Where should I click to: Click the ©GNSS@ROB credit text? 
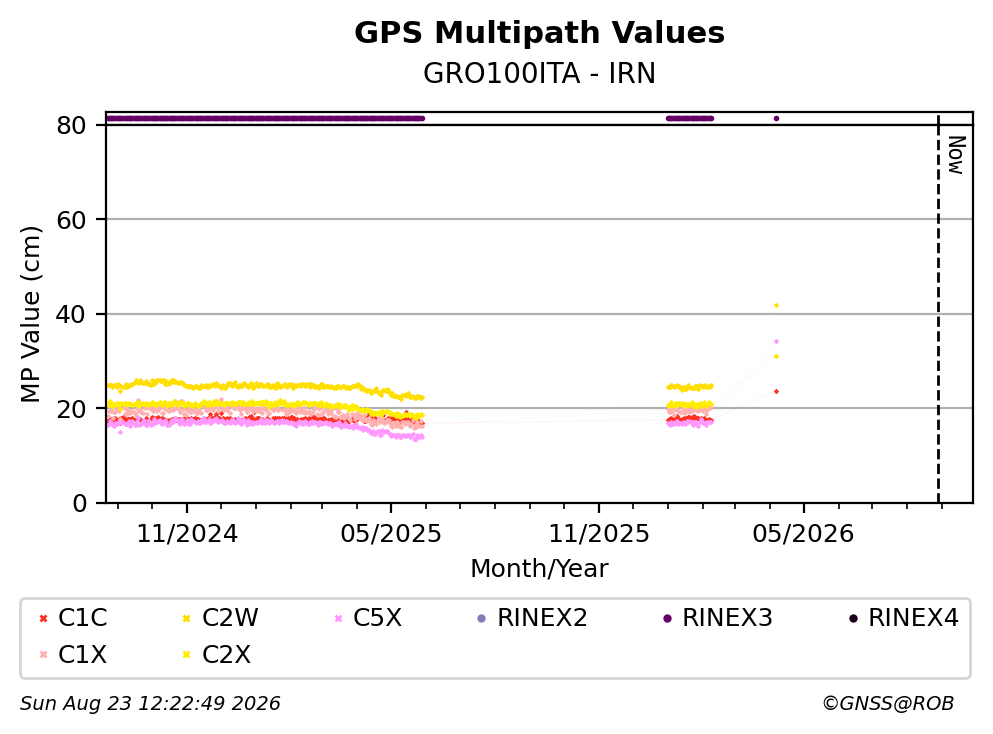(x=888, y=704)
